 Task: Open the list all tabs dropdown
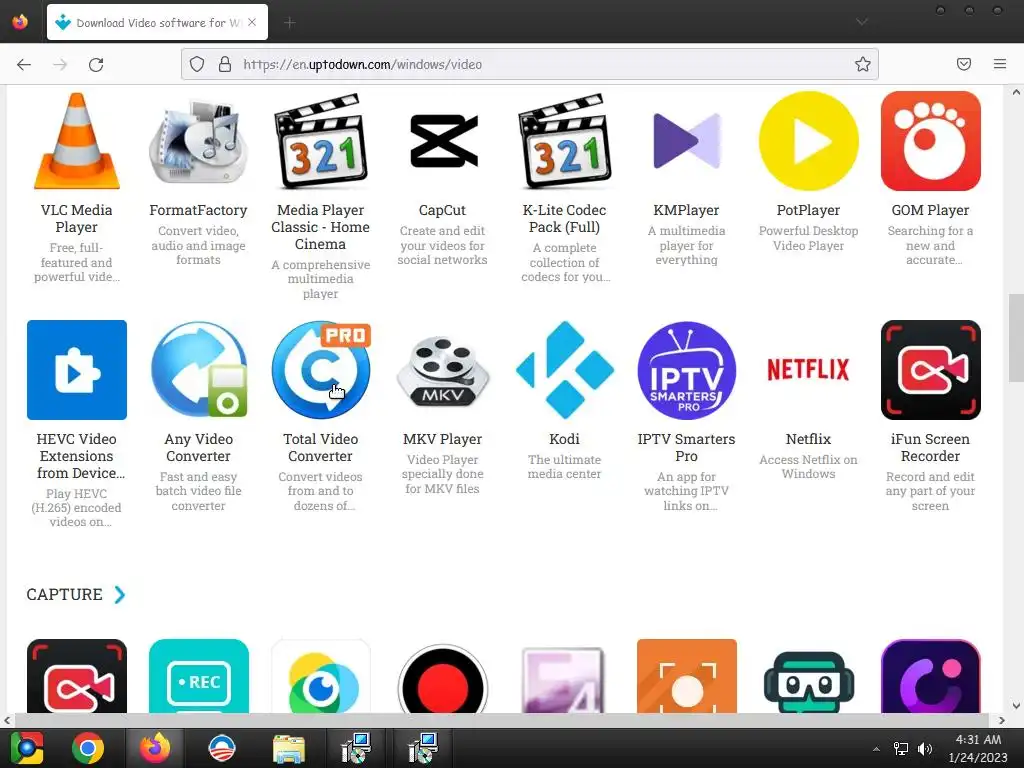862,22
